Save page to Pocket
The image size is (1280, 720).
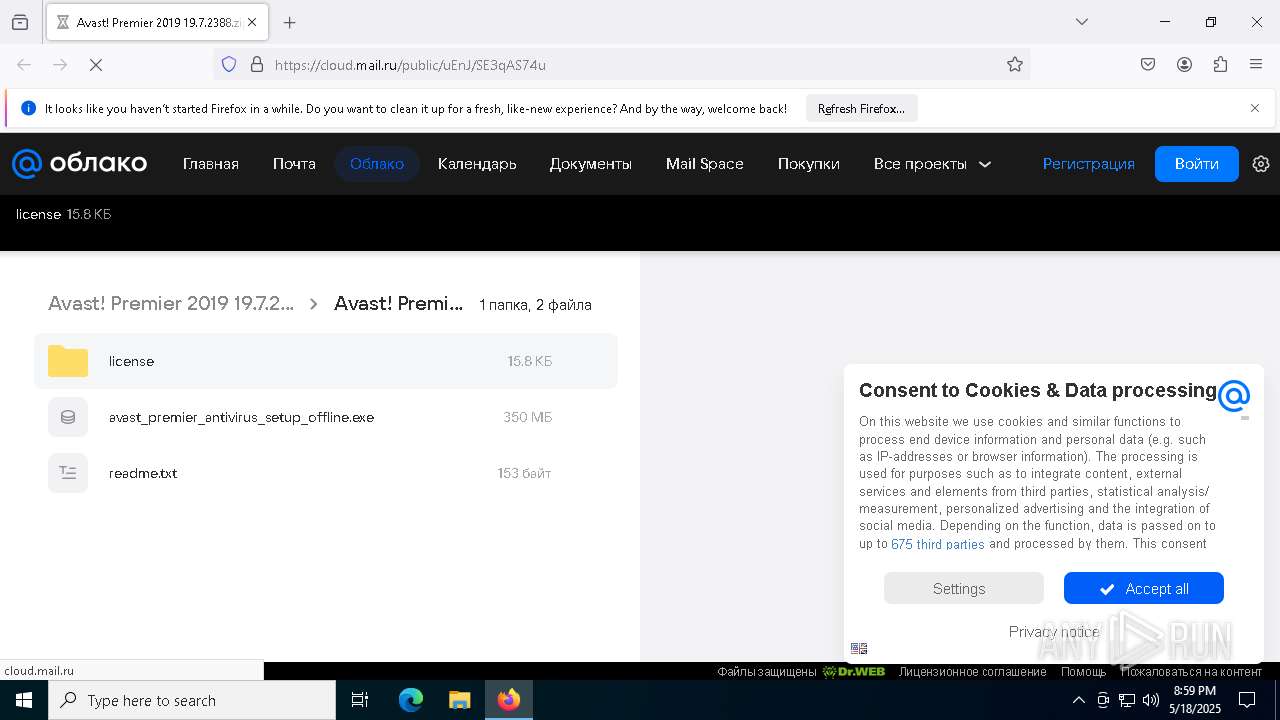[1148, 65]
